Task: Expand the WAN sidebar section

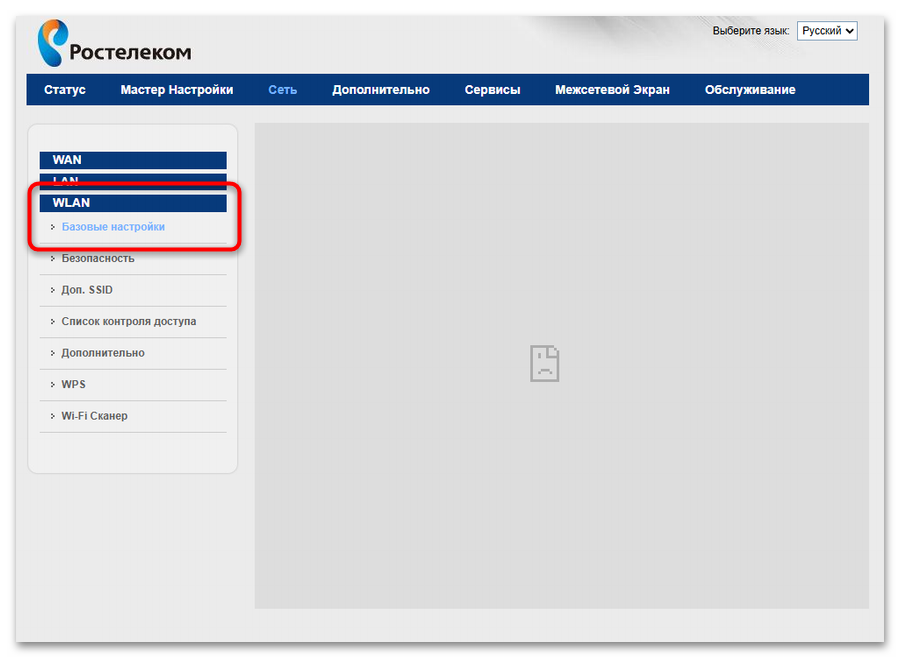Action: 133,160
